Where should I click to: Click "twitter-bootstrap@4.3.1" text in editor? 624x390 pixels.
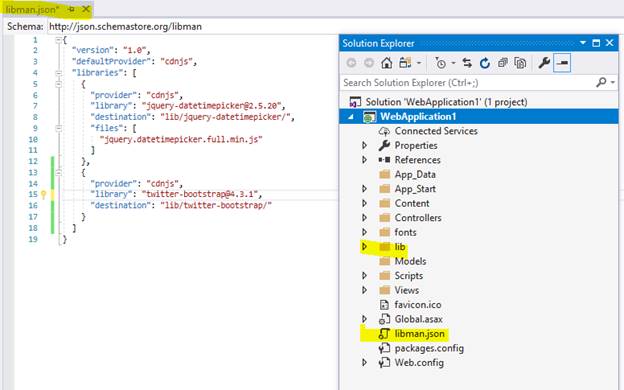tap(200, 194)
